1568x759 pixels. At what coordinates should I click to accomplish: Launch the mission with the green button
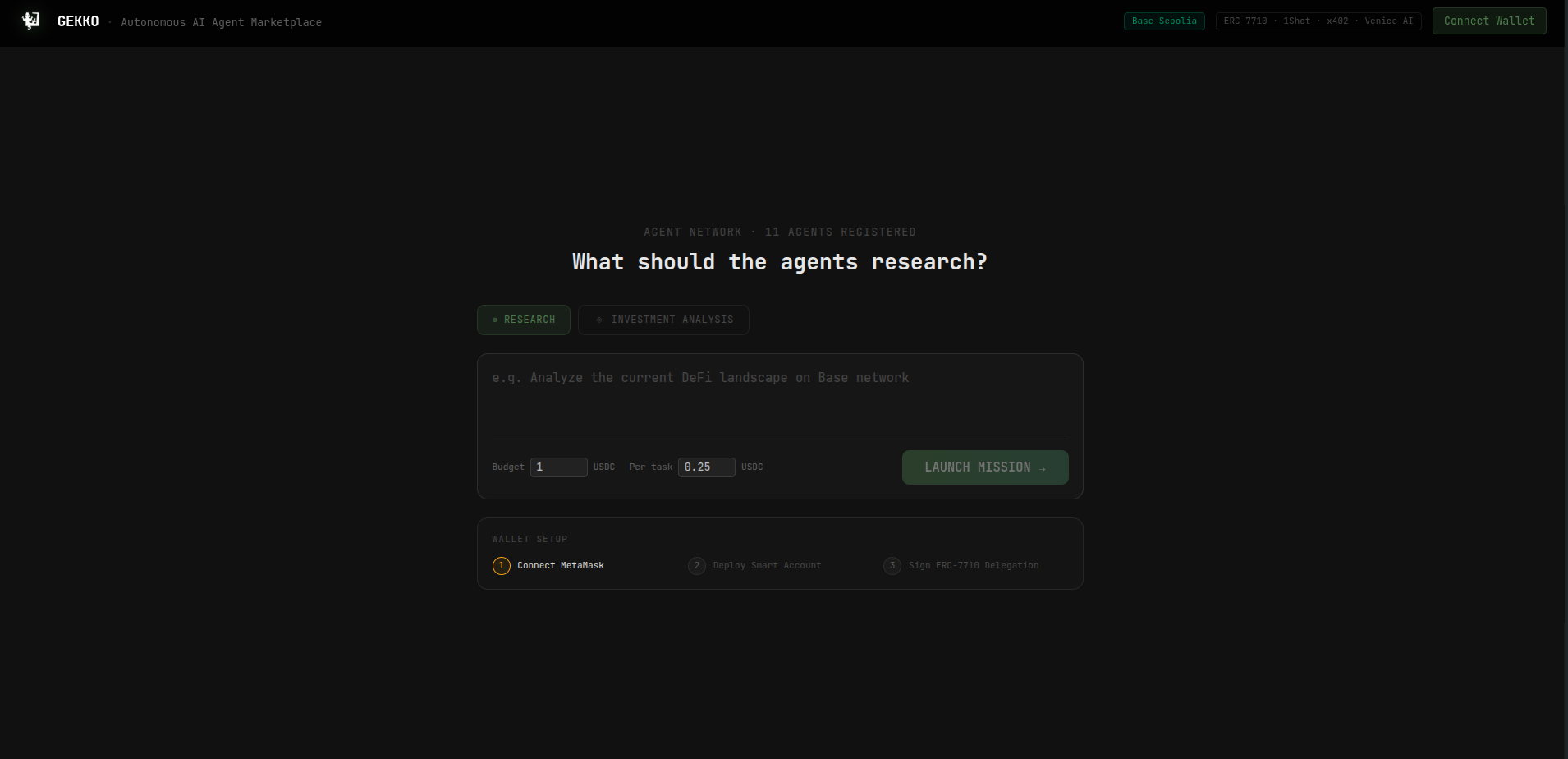coord(985,467)
